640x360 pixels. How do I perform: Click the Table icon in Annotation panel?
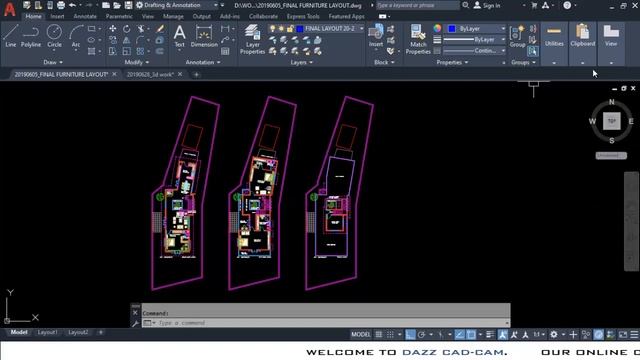tap(225, 51)
